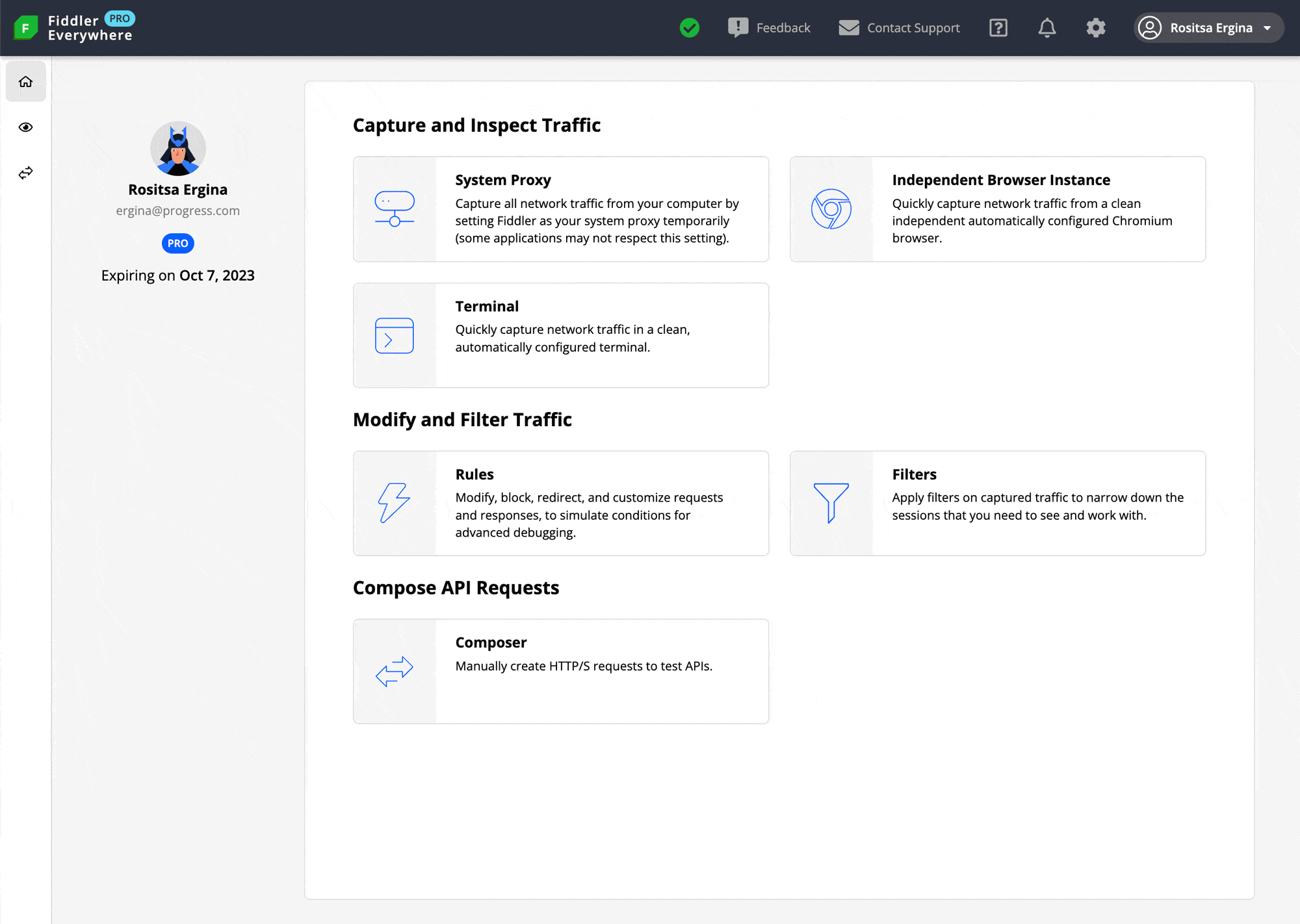Click the Filters description text
This screenshot has width=1300, height=924.
(x=1038, y=506)
